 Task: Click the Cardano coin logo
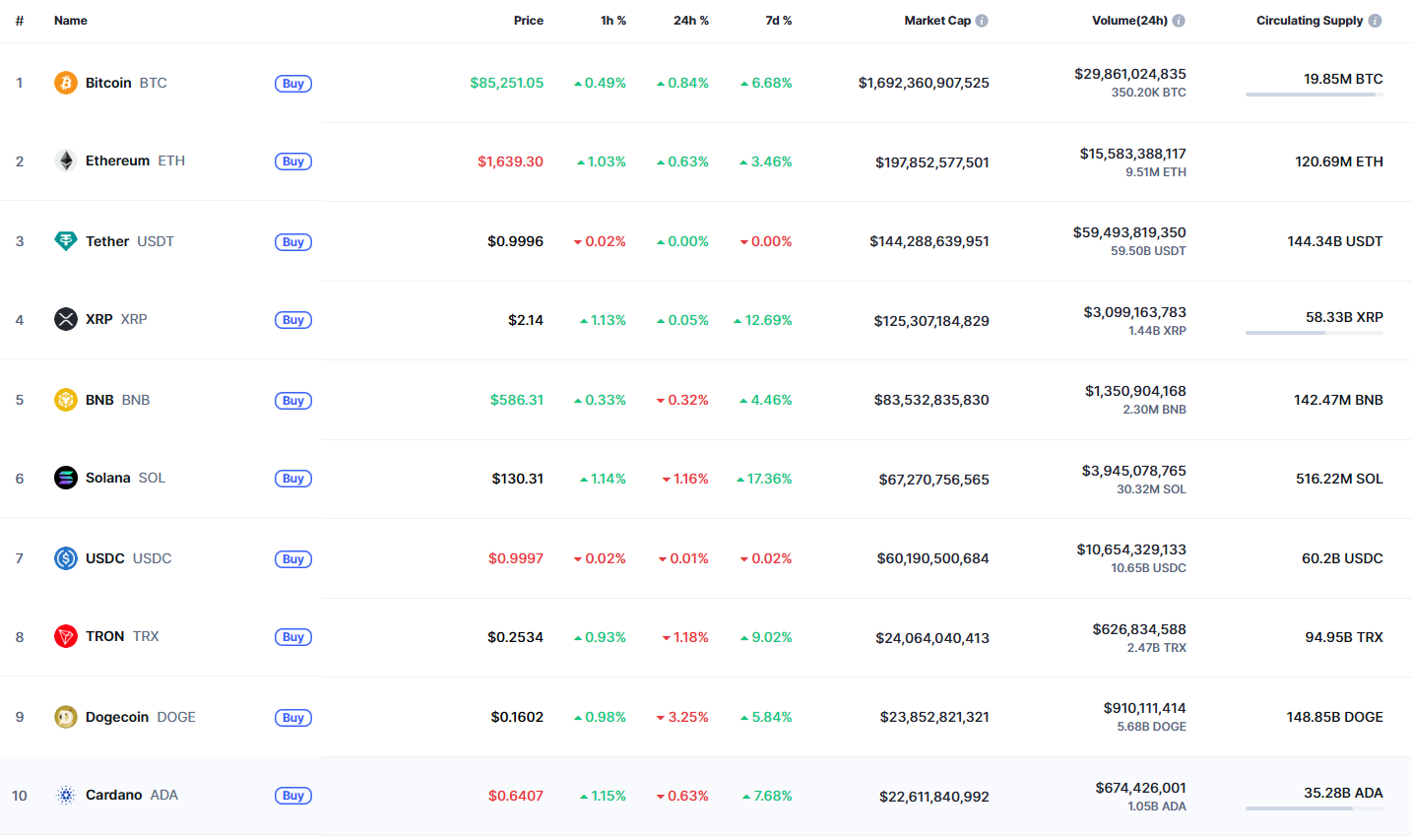(x=66, y=795)
